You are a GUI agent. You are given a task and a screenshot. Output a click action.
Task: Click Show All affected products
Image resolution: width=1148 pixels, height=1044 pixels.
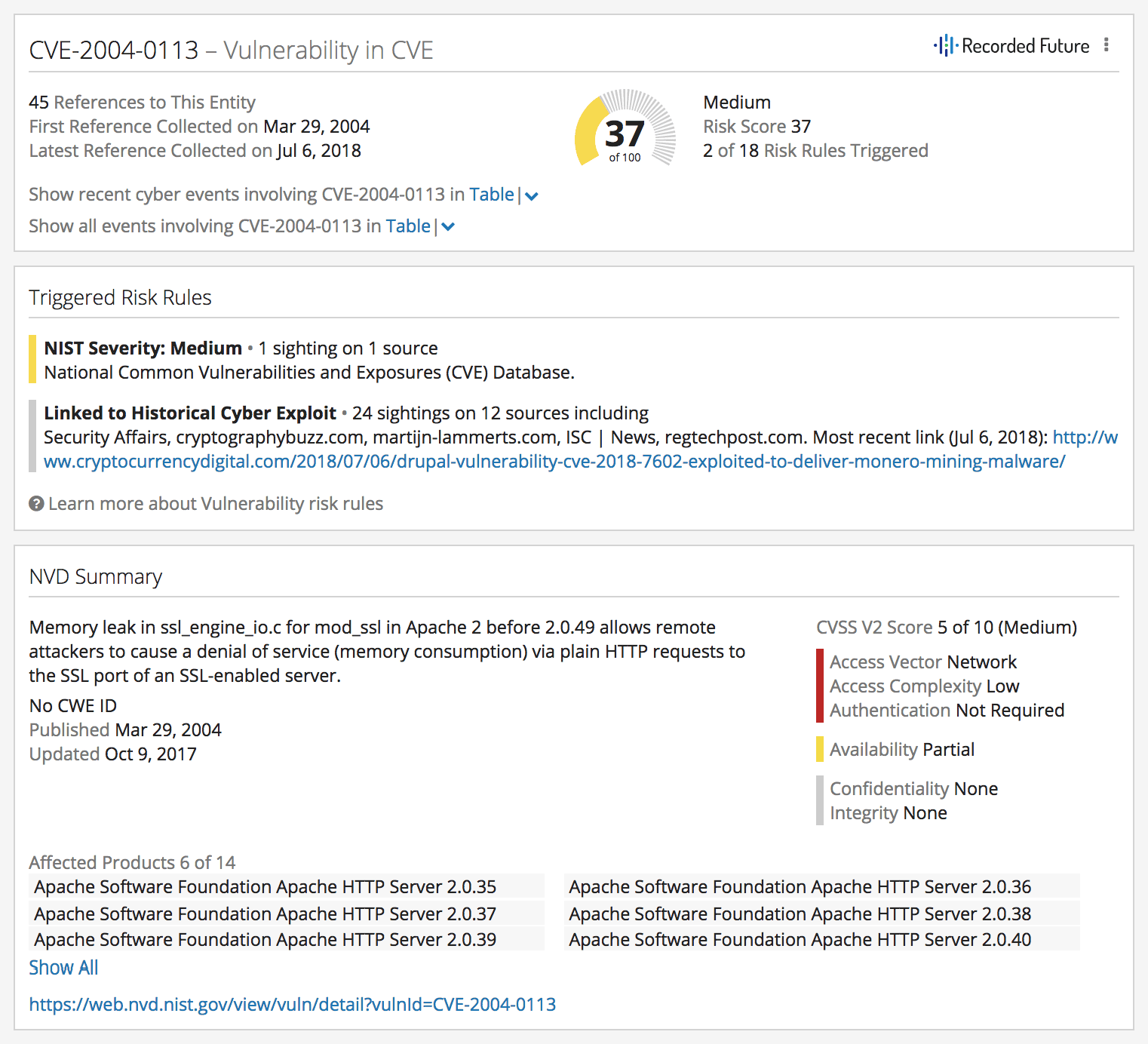pyautogui.click(x=63, y=968)
